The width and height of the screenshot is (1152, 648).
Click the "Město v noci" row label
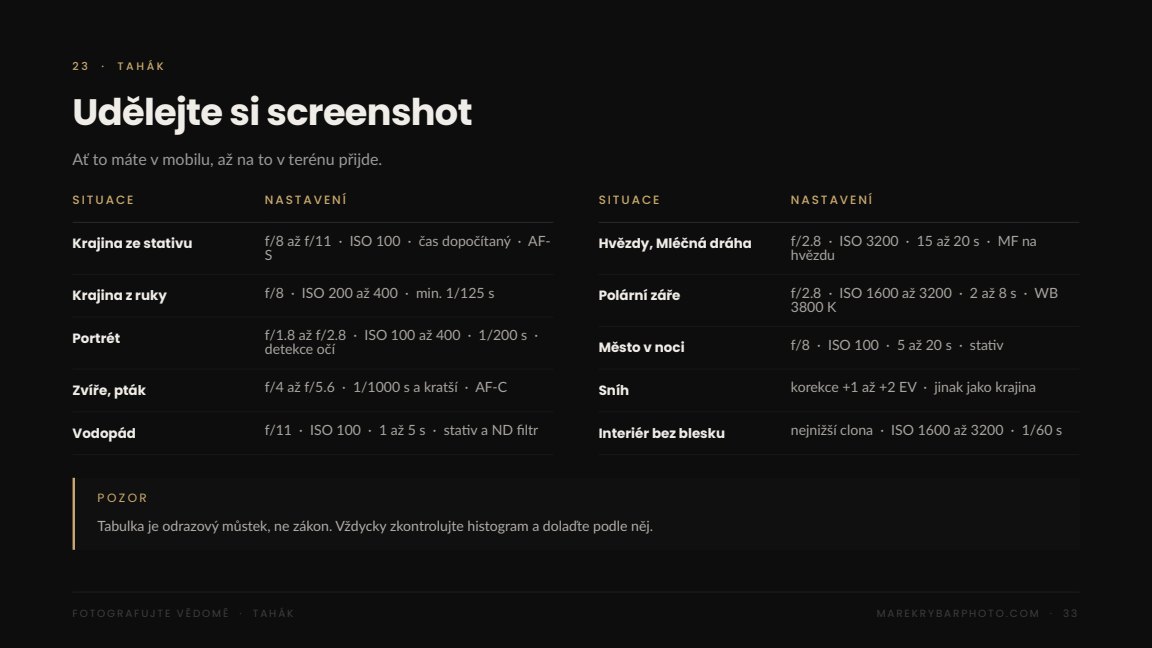click(641, 348)
